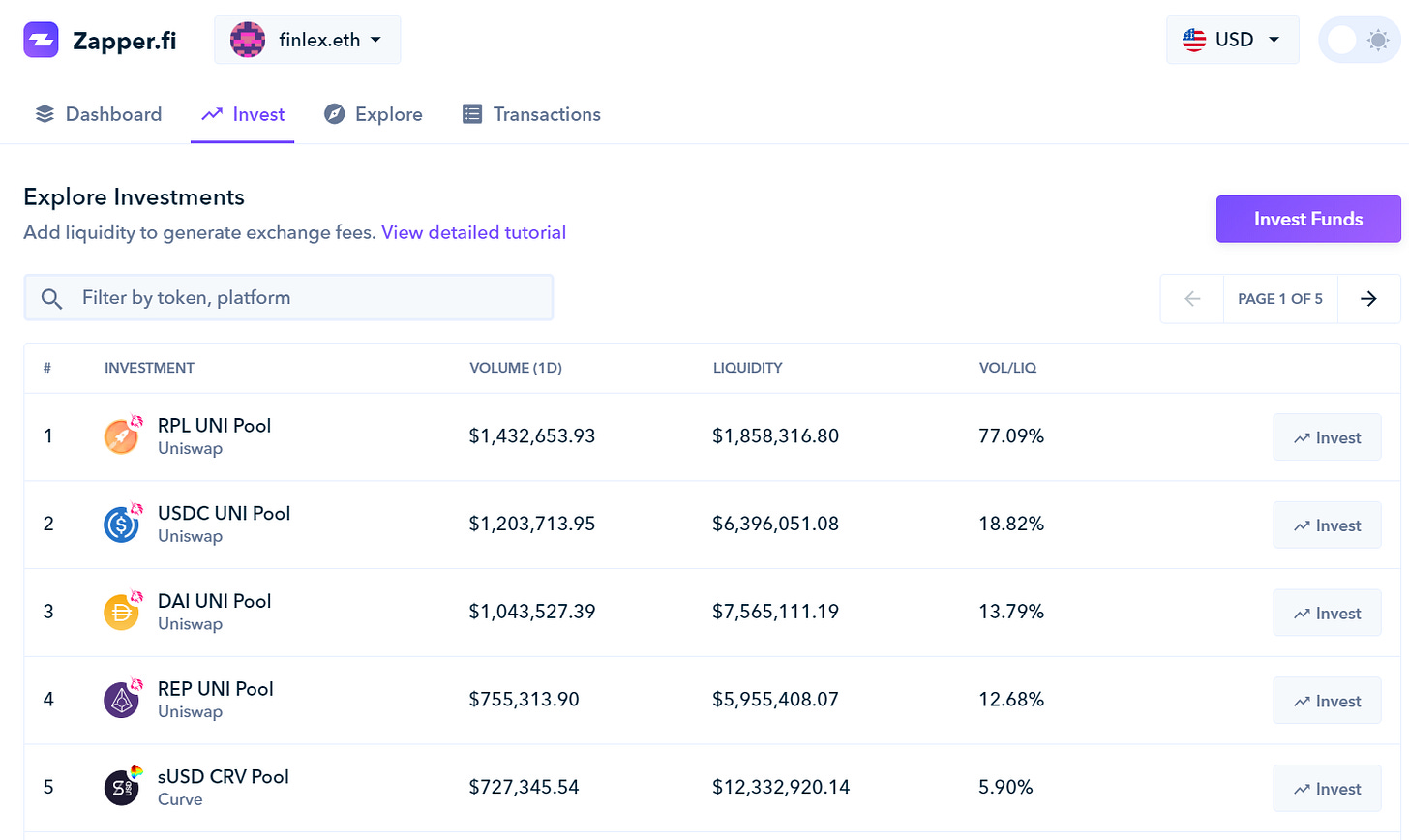Open the Dashboard tab
The height and width of the screenshot is (840, 1409).
pos(98,114)
